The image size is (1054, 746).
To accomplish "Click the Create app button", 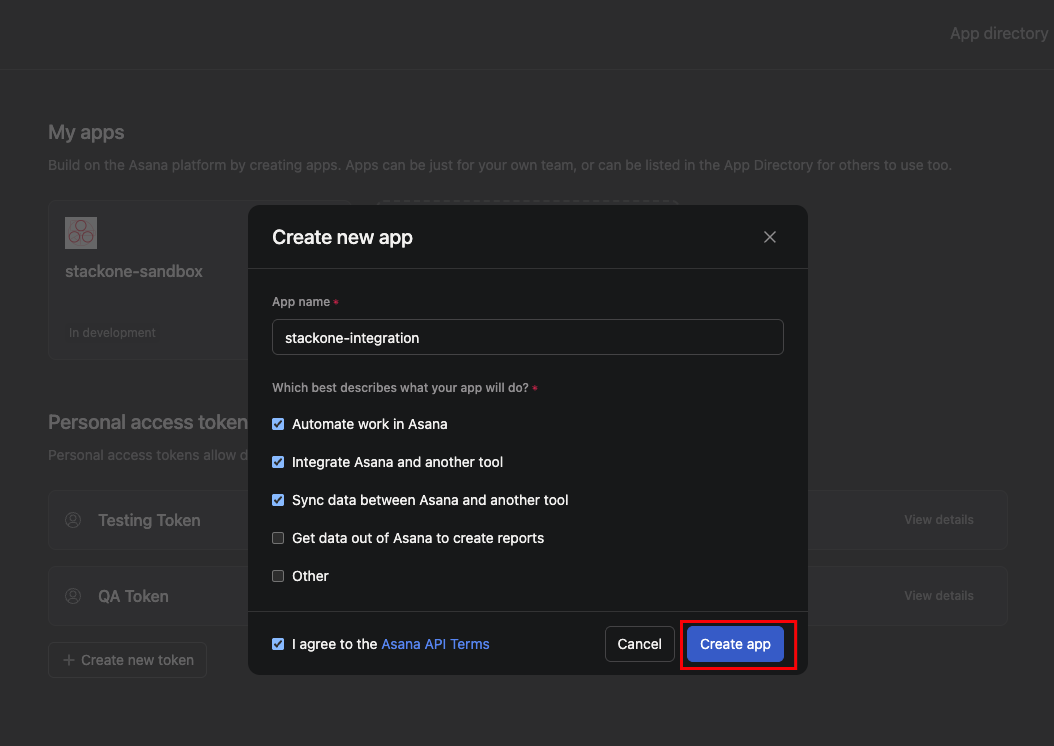I will coord(735,644).
